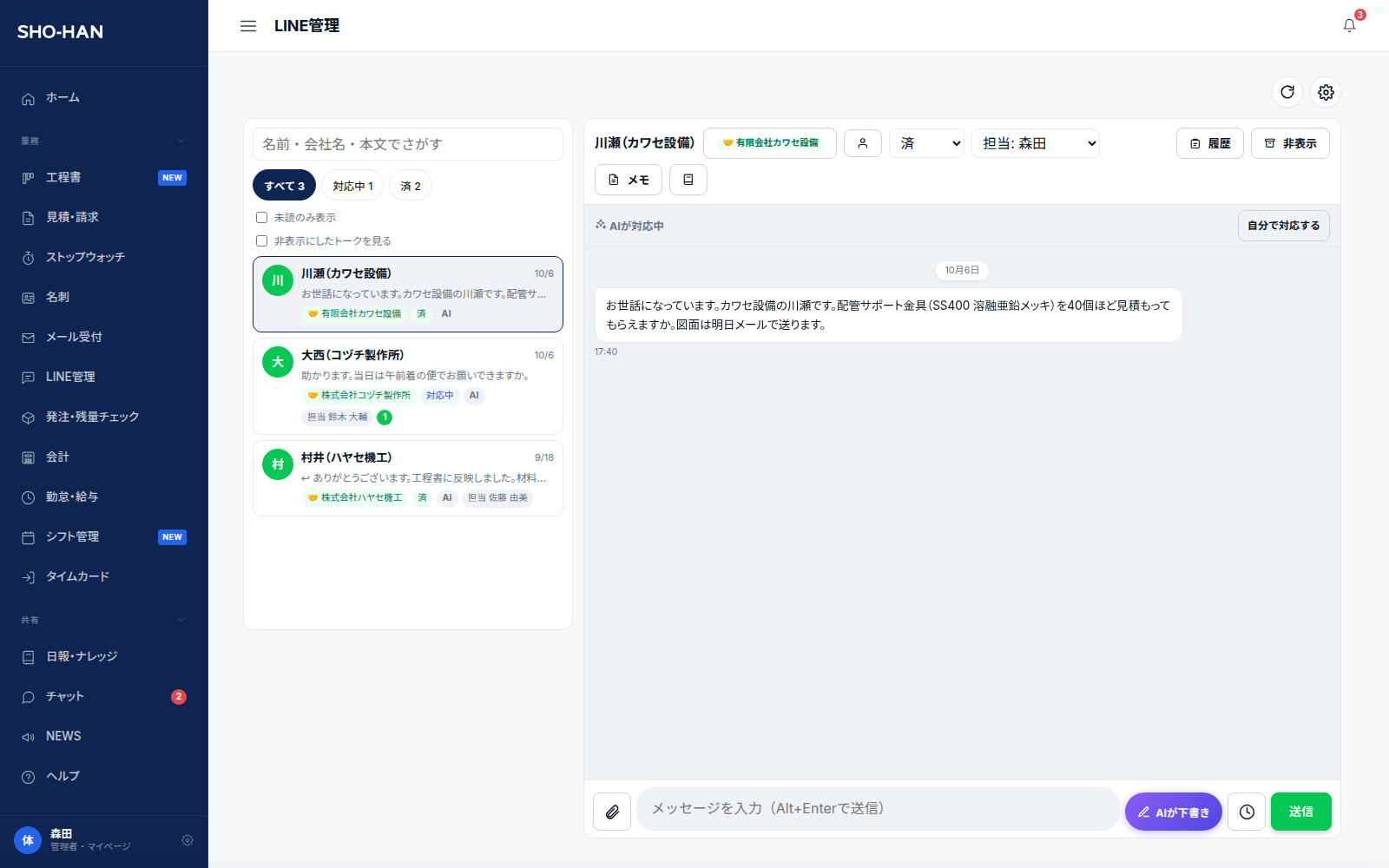Click the green 送信 button
The image size is (1389, 868).
(1300, 812)
